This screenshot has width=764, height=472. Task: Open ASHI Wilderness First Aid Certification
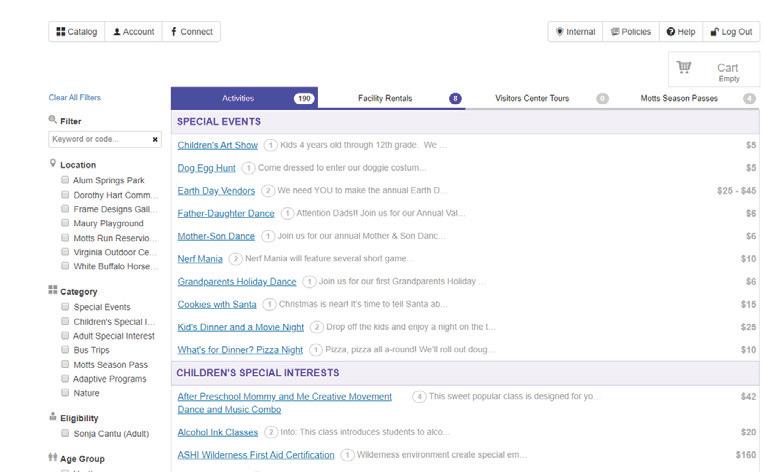tap(256, 455)
